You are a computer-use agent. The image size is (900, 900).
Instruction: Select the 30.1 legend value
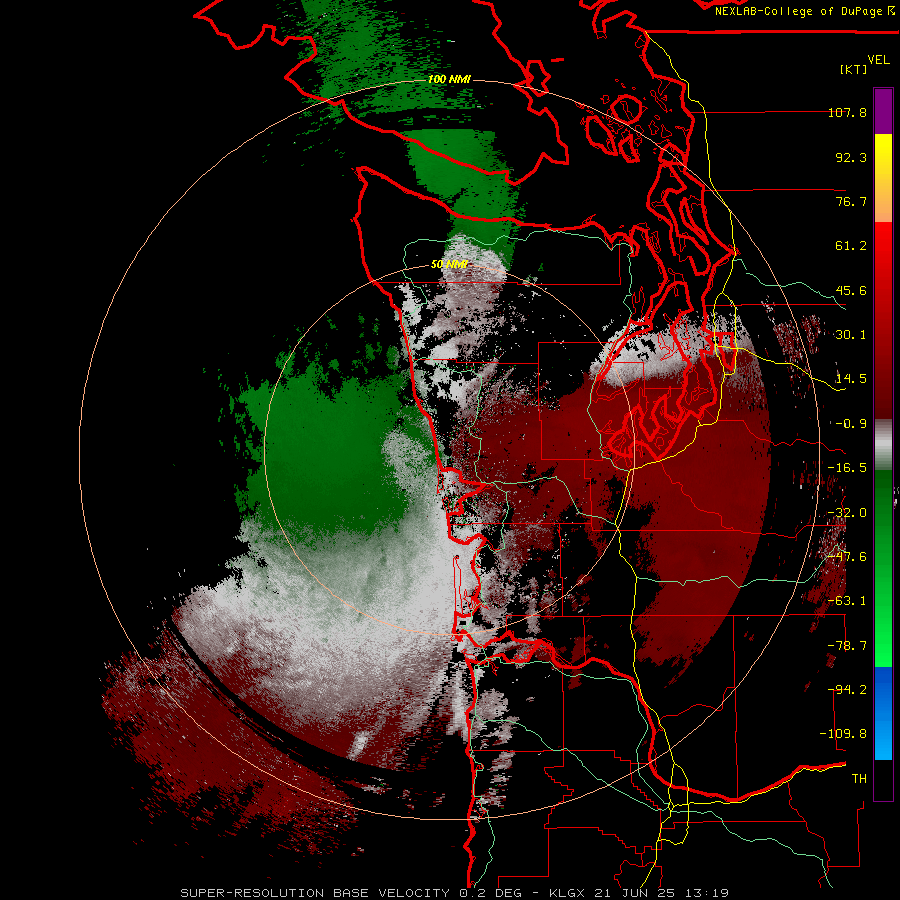click(x=851, y=335)
